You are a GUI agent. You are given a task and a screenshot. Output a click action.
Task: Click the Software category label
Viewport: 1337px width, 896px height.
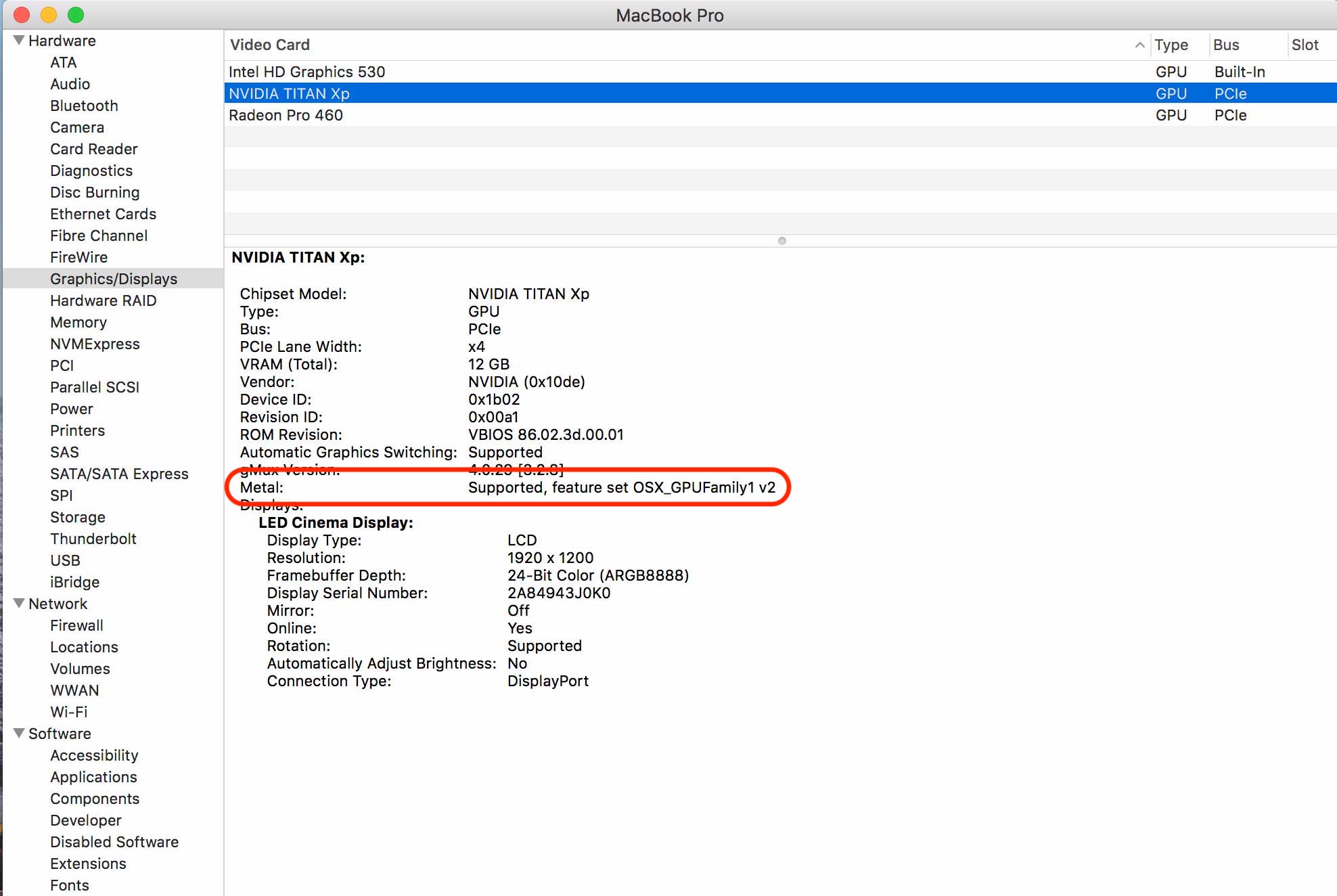pyautogui.click(x=60, y=734)
